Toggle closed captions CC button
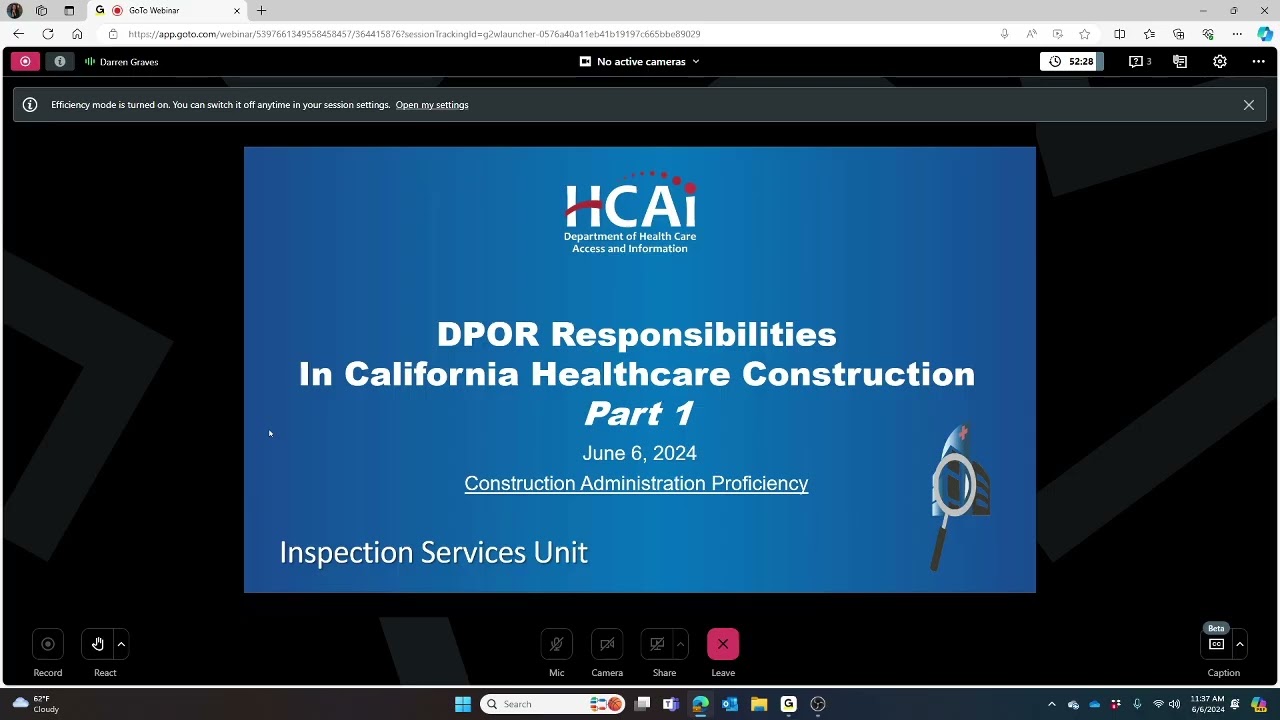Image resolution: width=1280 pixels, height=720 pixels. tap(1216, 644)
